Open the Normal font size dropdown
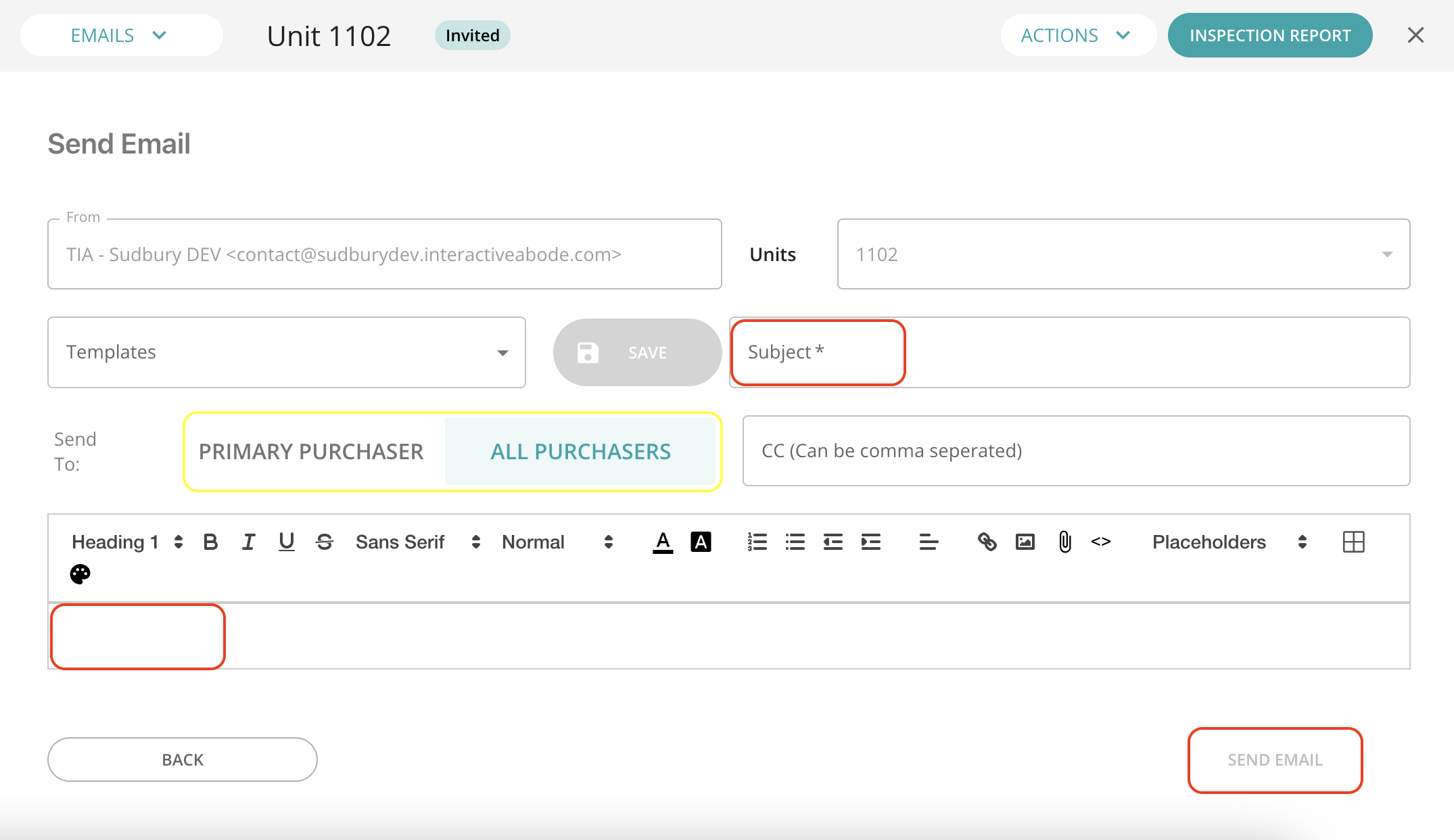1454x840 pixels. coord(557,542)
